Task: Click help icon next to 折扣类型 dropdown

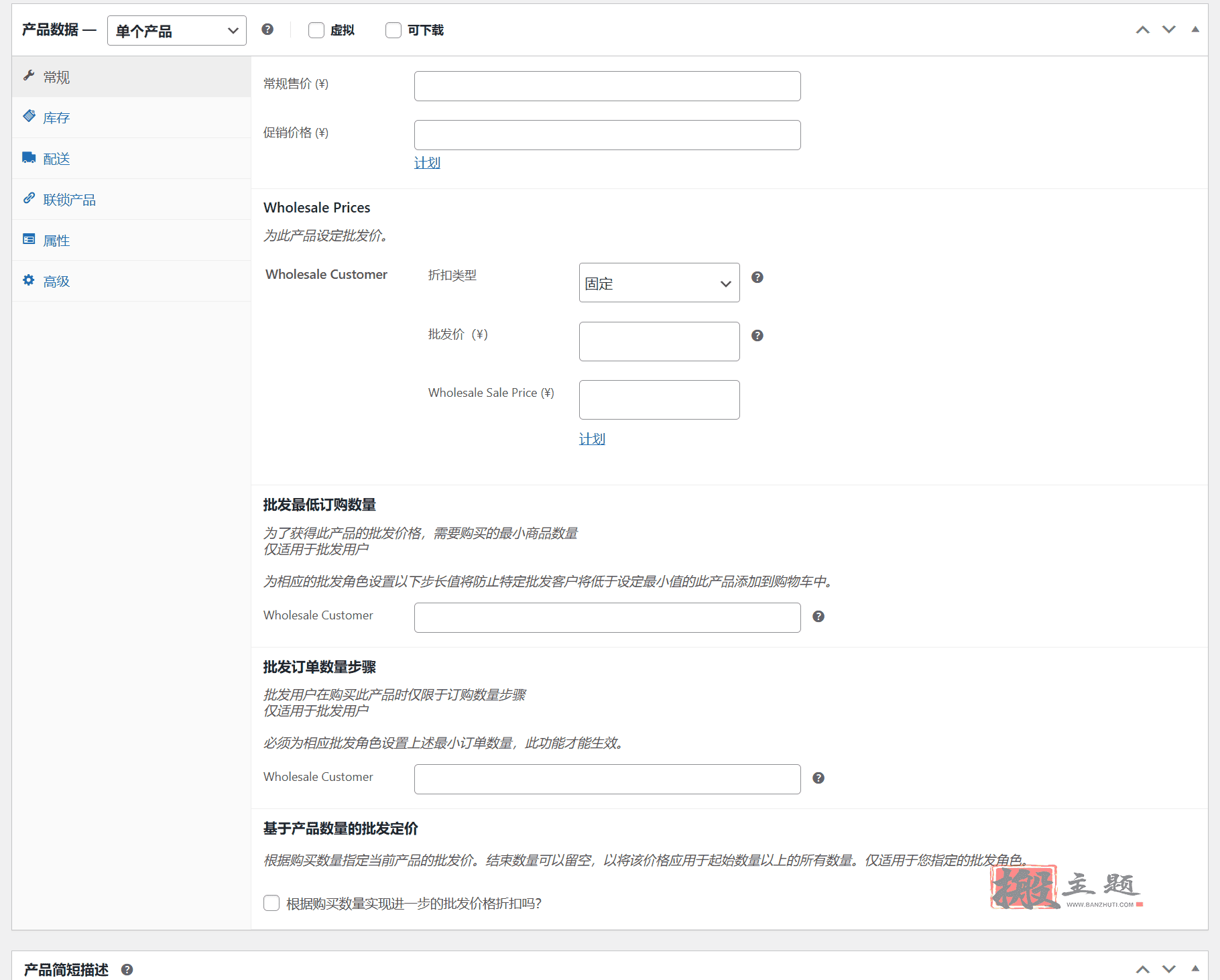Action: coord(757,278)
